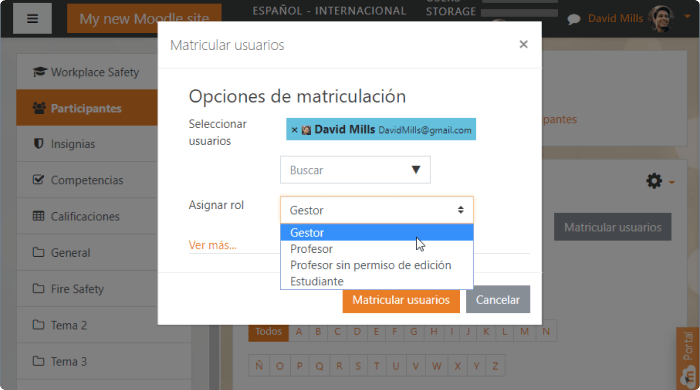The image size is (700, 390).
Task: Click orange Matricular usuarios button in dialog
Action: (401, 299)
